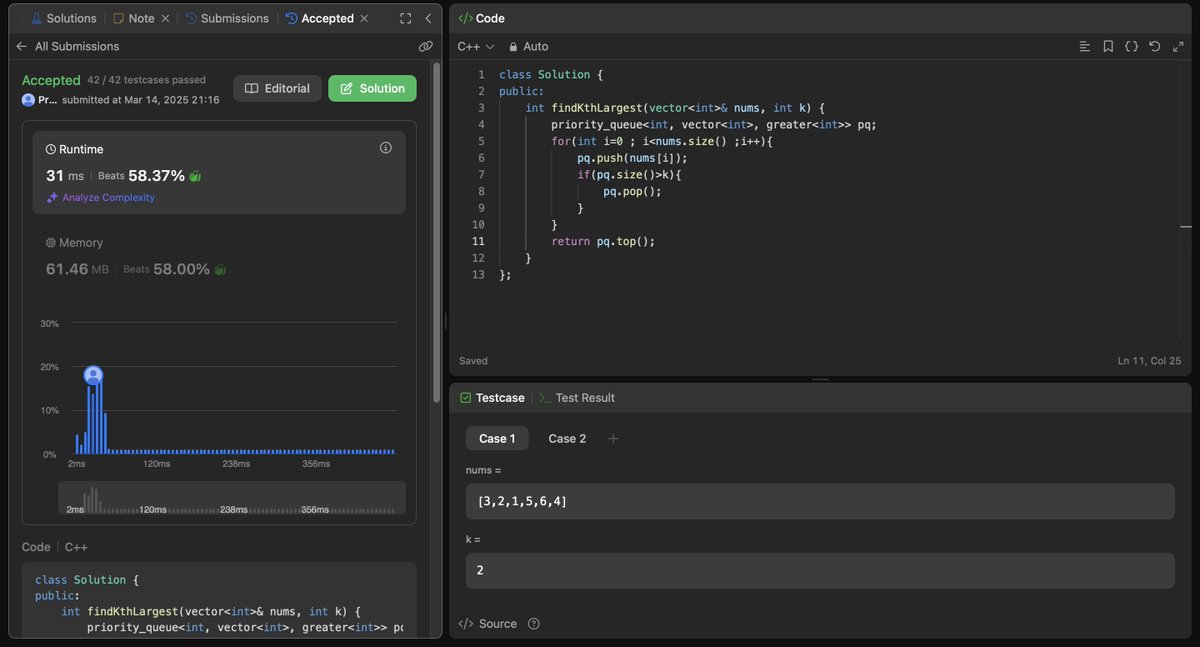Select the Accepted tab

pyautogui.click(x=319, y=18)
